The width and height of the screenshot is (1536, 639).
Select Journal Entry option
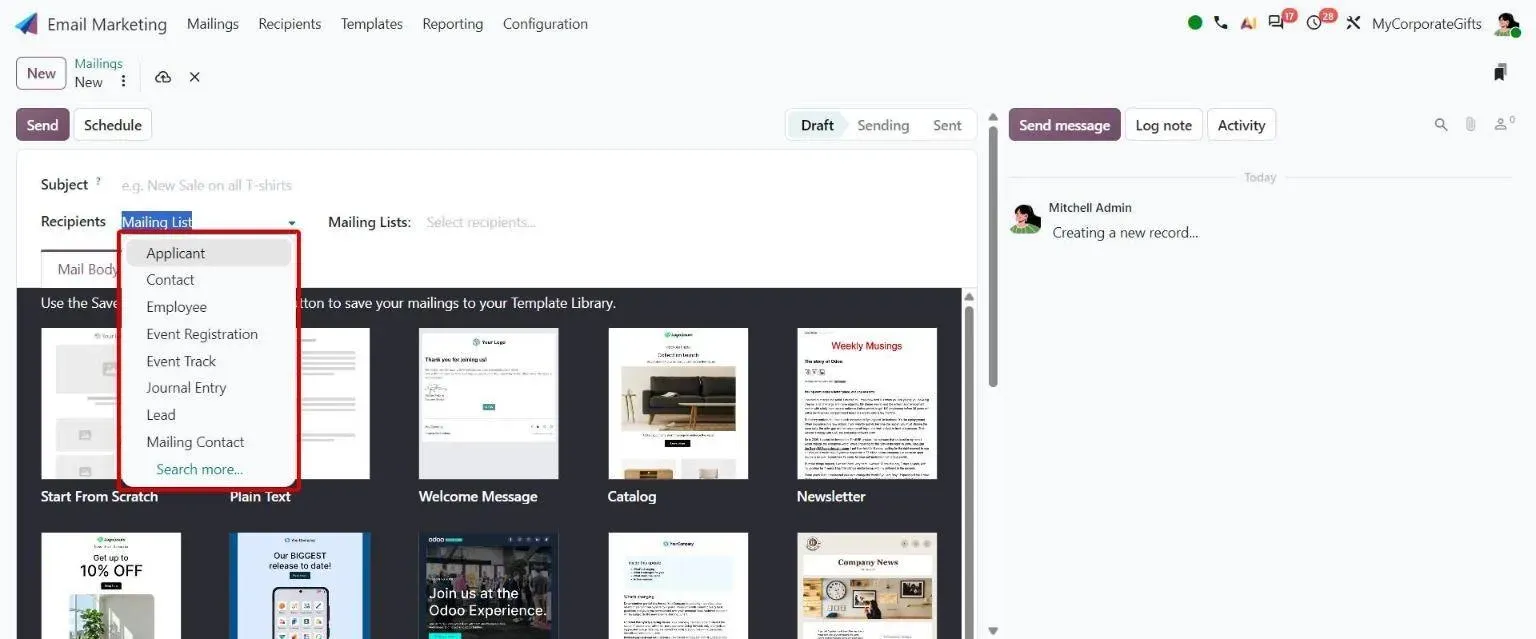[208, 388]
